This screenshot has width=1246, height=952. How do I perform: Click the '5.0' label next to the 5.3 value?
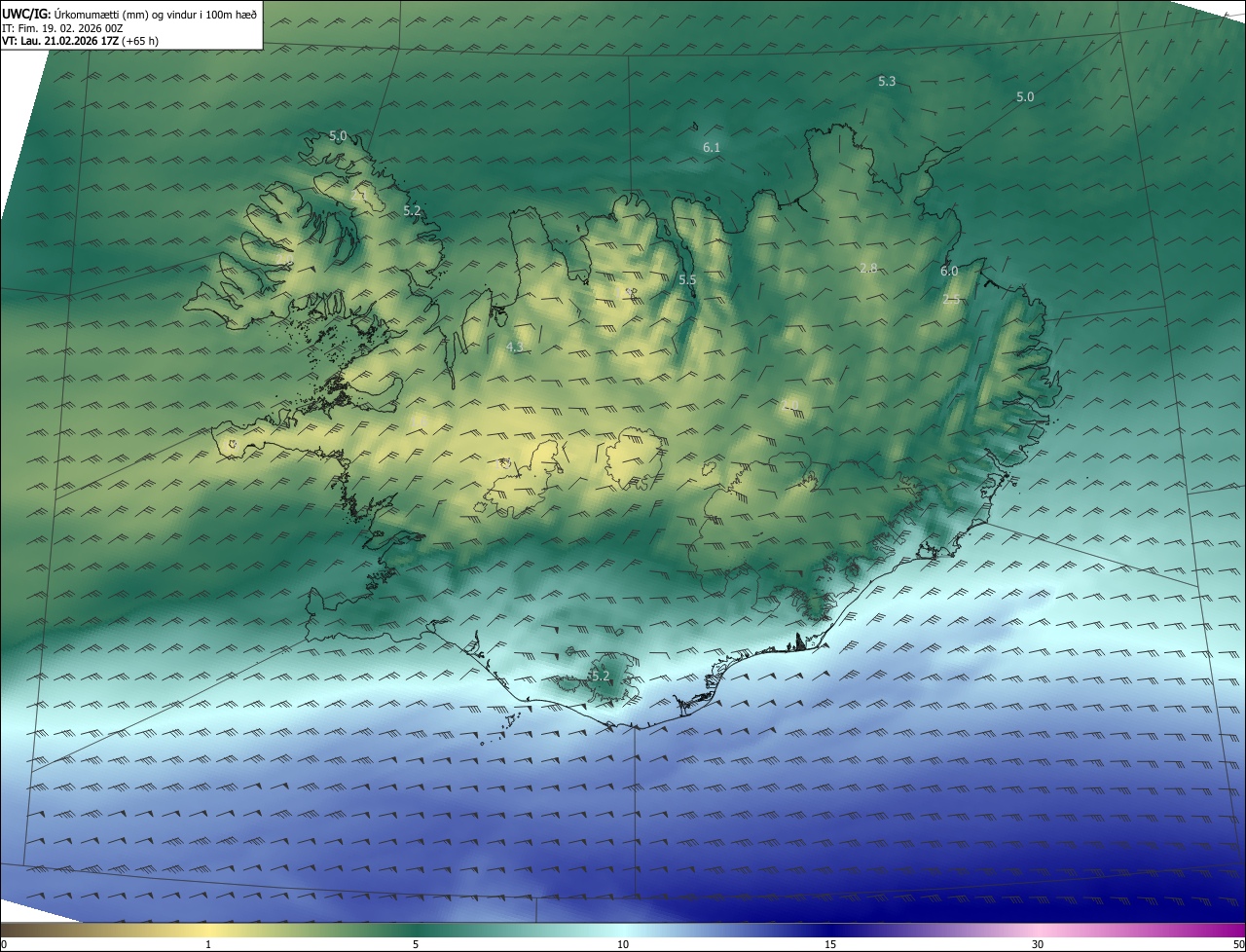click(x=1025, y=96)
